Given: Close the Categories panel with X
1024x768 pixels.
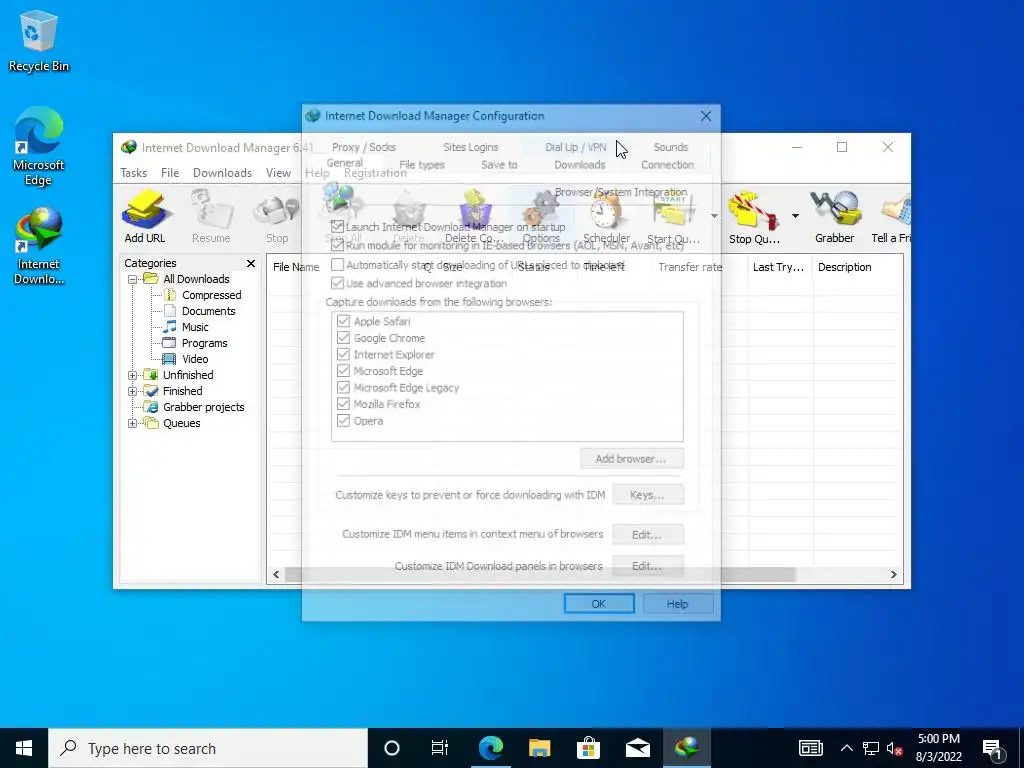Looking at the screenshot, I should click(251, 263).
